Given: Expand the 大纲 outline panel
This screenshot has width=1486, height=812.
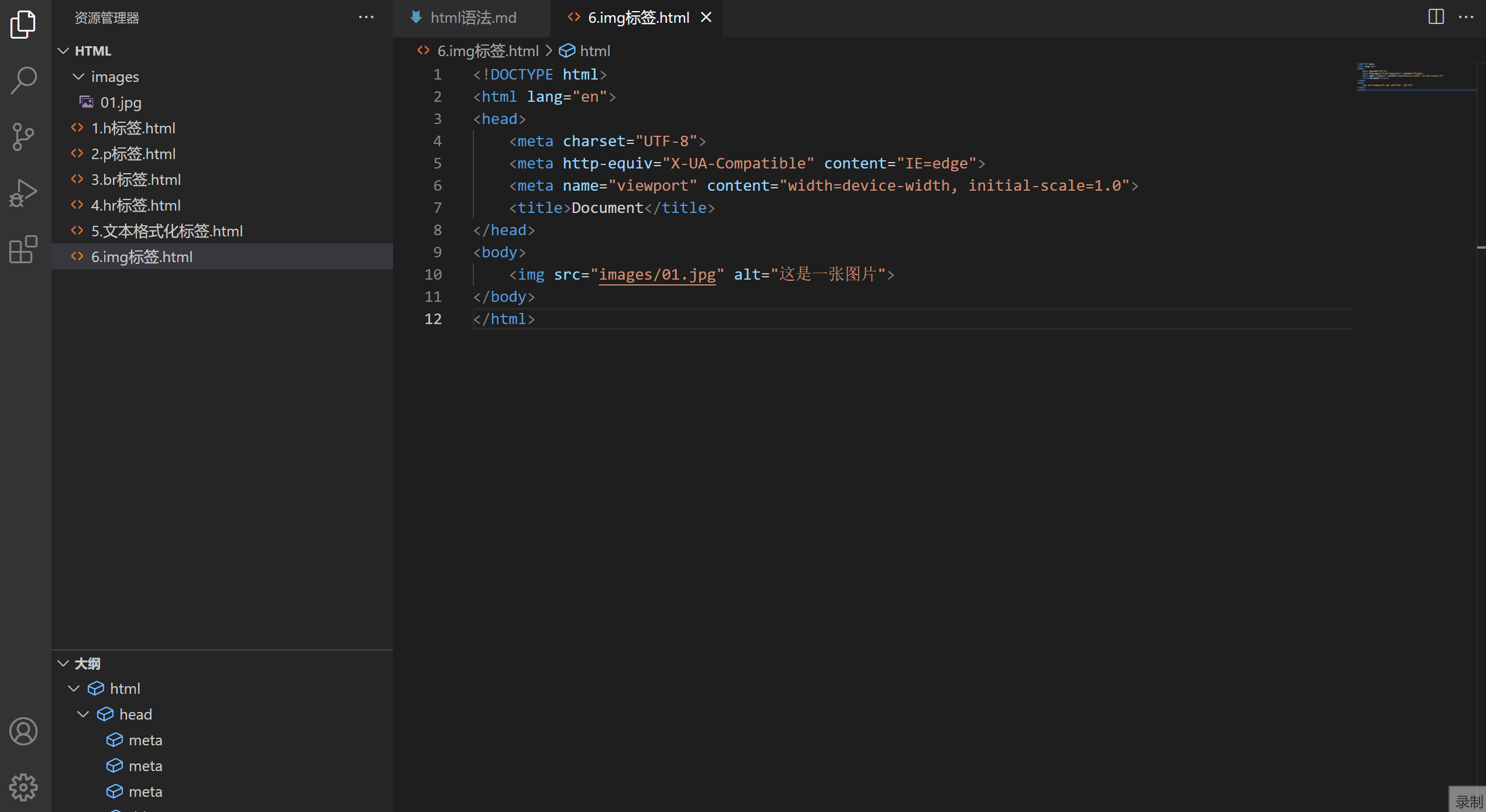Looking at the screenshot, I should [x=63, y=662].
